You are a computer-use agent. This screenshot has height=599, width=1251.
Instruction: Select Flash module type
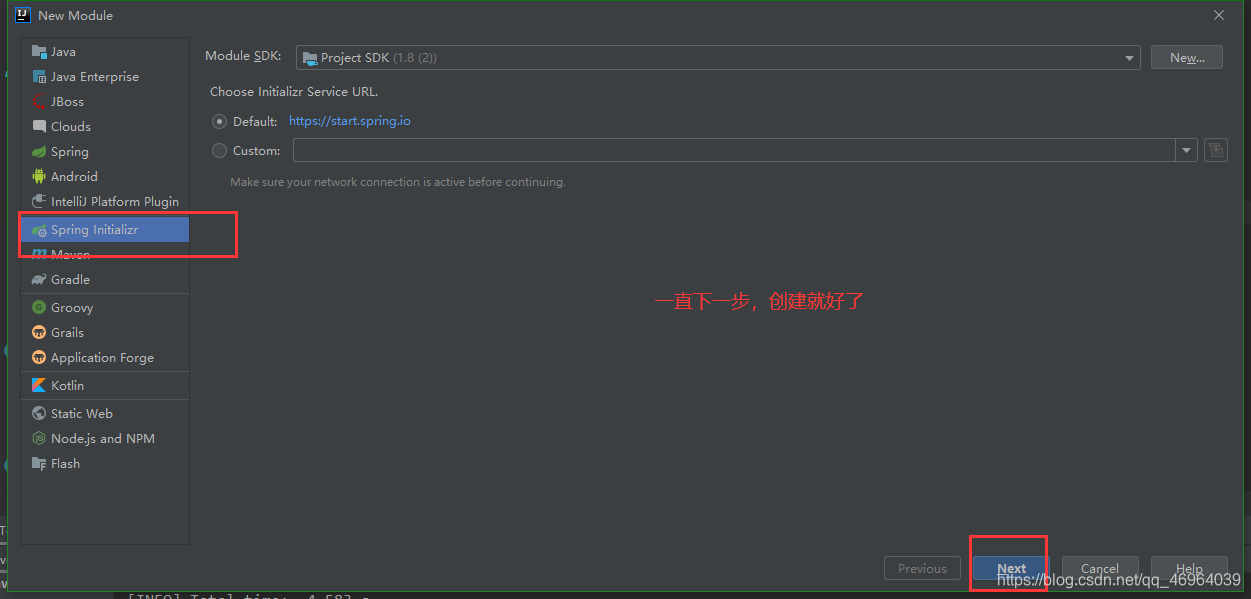coord(105,464)
